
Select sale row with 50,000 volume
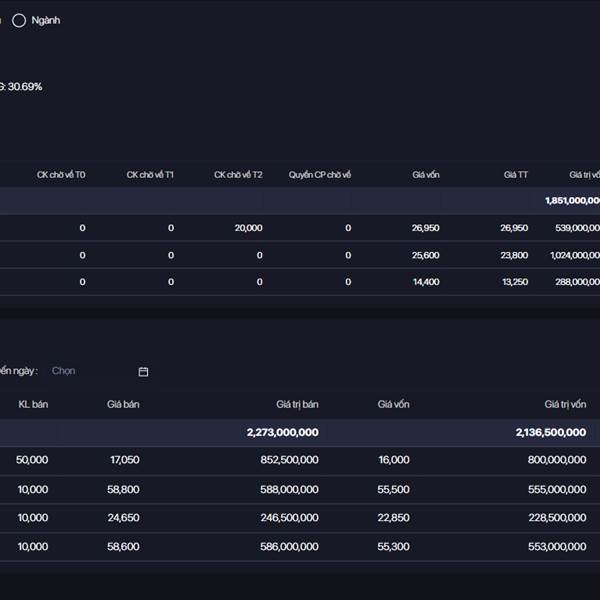(300, 460)
